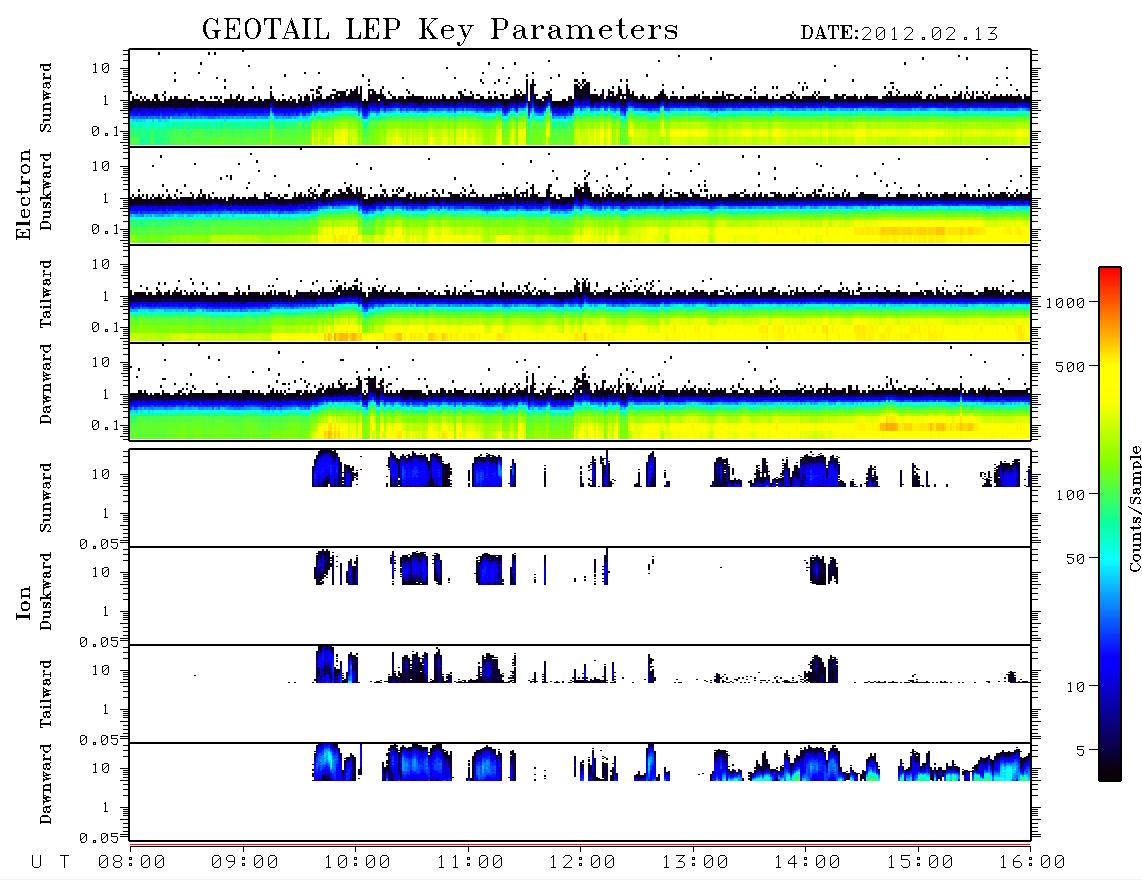Click inside the Ion Sunward spectrogram panel

click(580, 498)
